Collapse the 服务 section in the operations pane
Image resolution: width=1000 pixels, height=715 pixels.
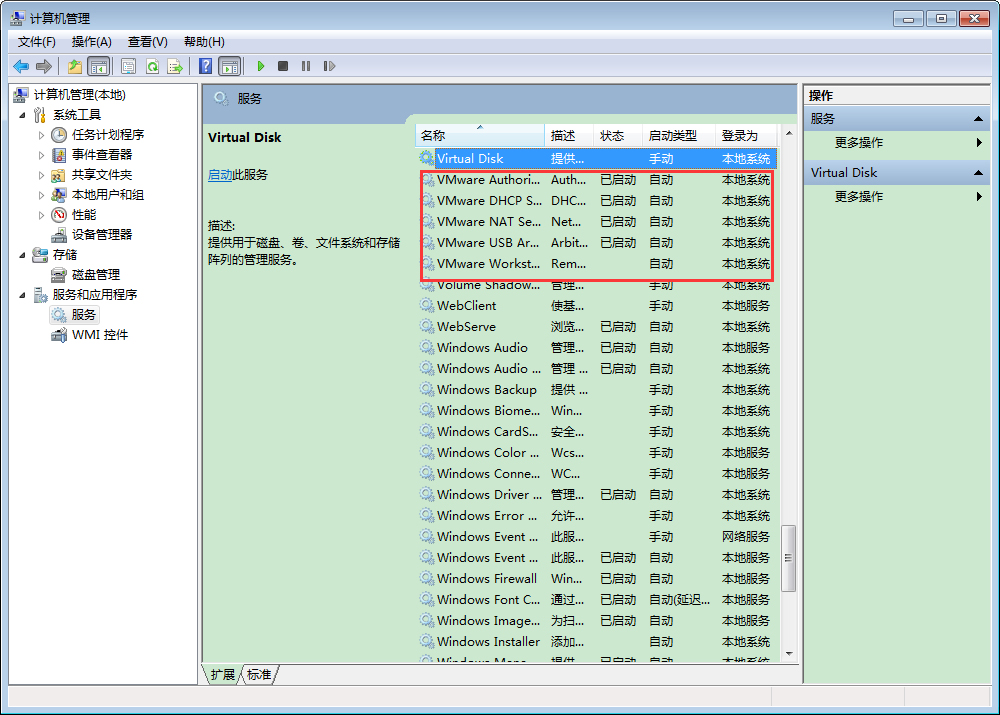pyautogui.click(x=977, y=117)
